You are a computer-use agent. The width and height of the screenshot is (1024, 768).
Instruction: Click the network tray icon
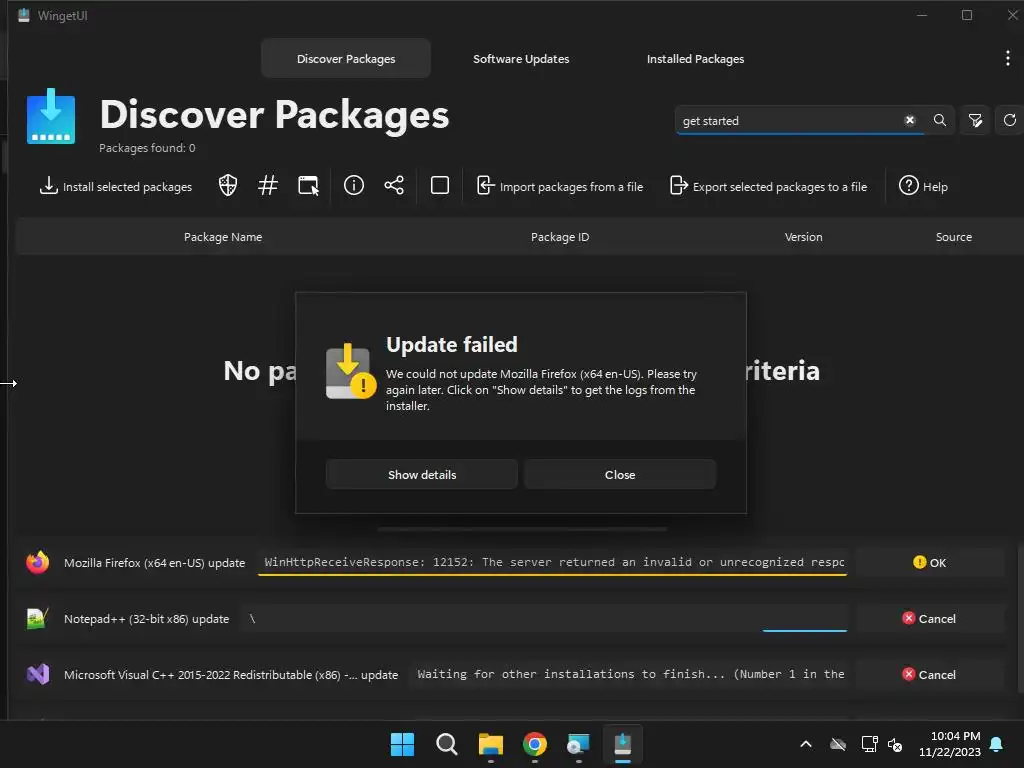(x=869, y=744)
